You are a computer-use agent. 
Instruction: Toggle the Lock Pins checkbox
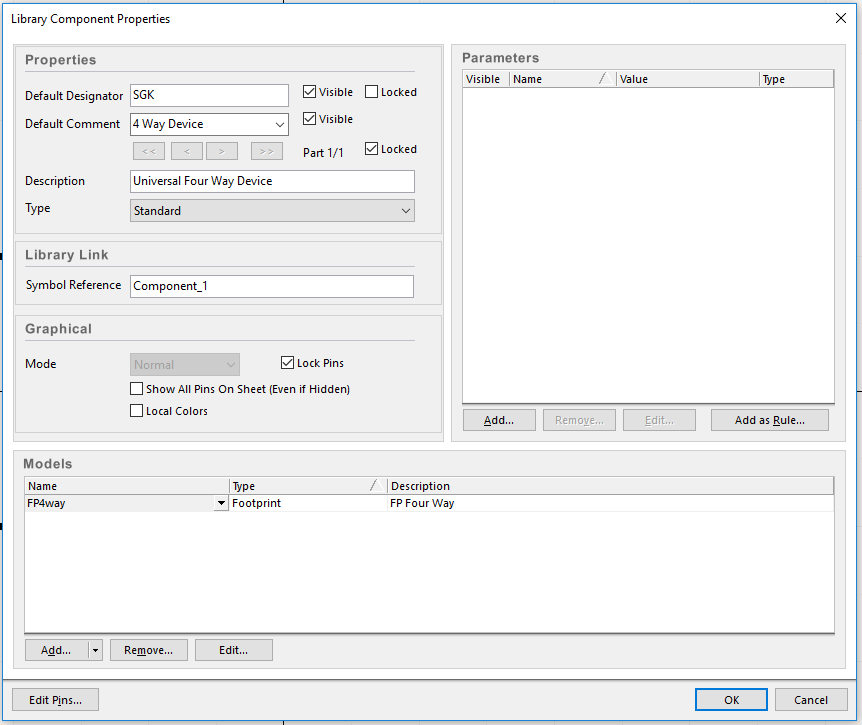(288, 363)
